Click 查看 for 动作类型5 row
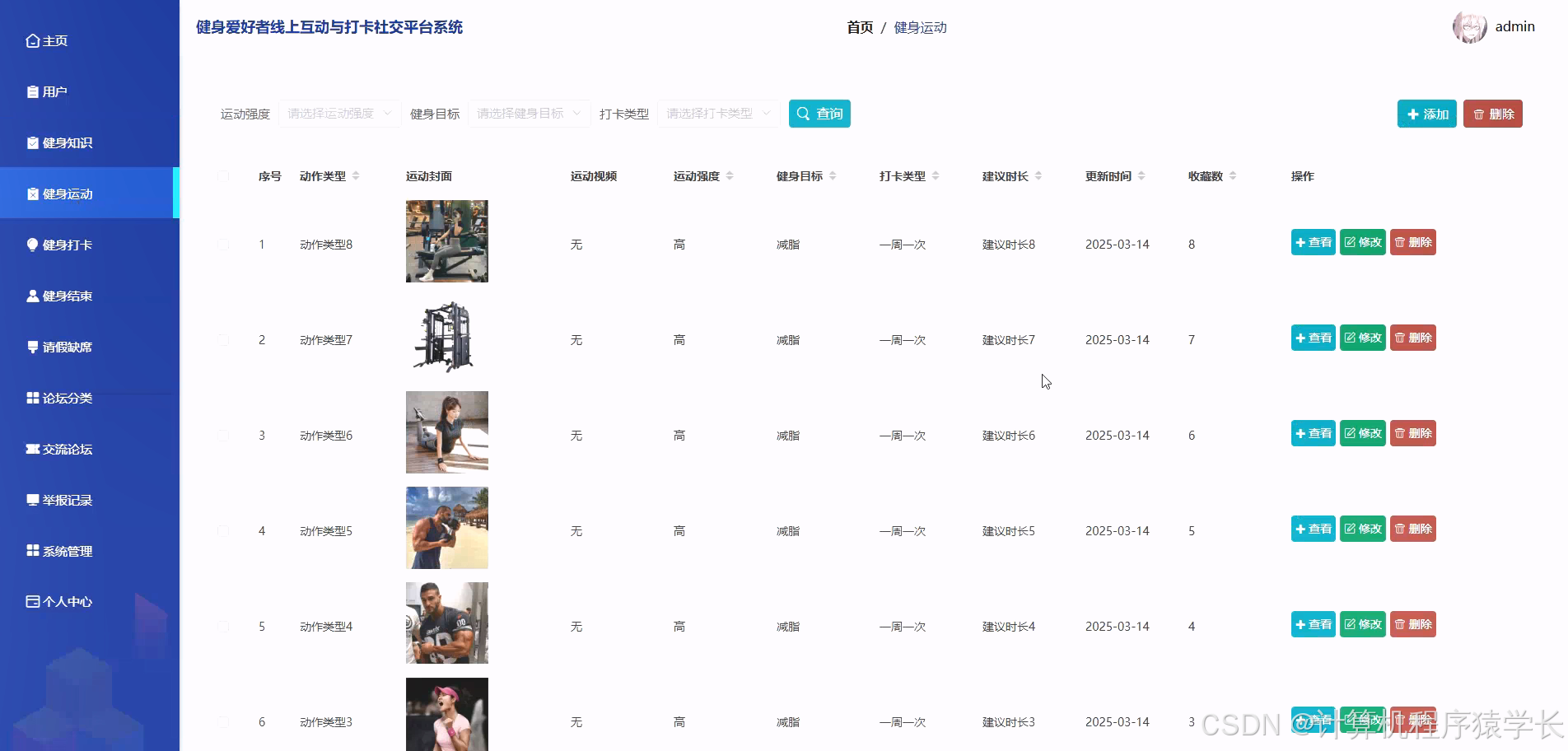The height and width of the screenshot is (751, 1568). pyautogui.click(x=1314, y=529)
